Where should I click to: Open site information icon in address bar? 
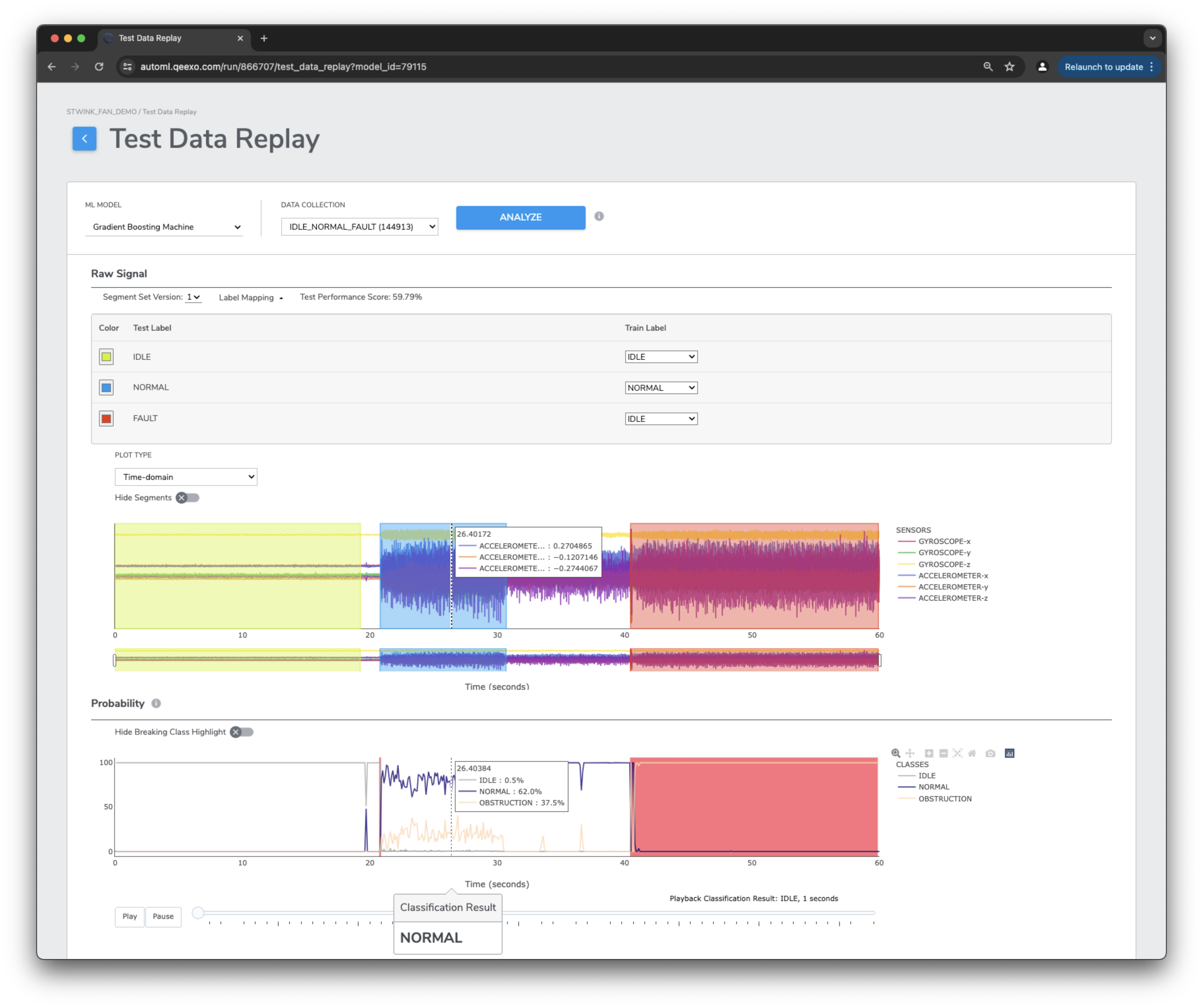(x=127, y=66)
